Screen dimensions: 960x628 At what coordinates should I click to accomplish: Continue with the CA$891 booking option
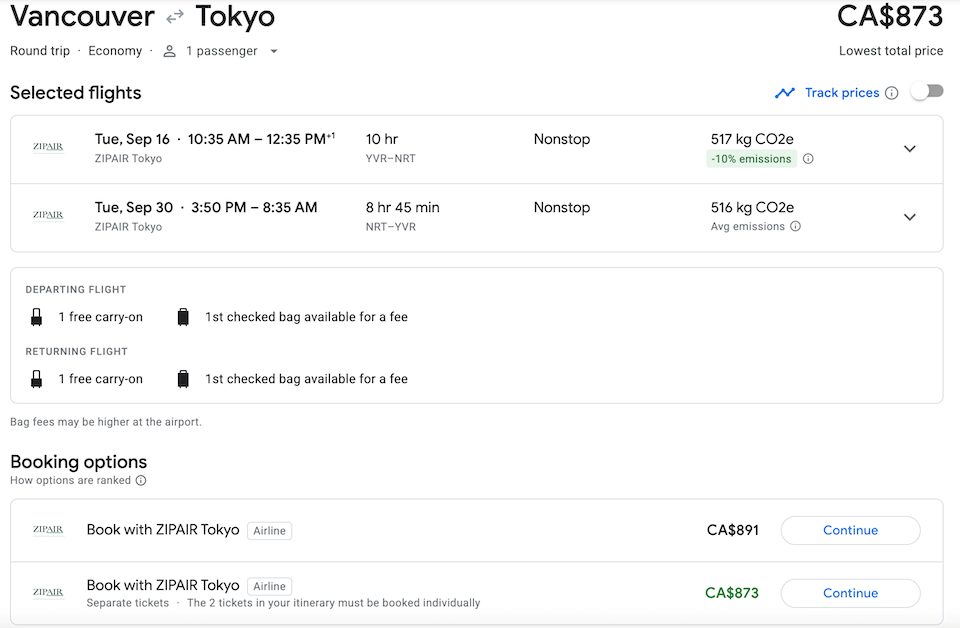pyautogui.click(x=850, y=530)
